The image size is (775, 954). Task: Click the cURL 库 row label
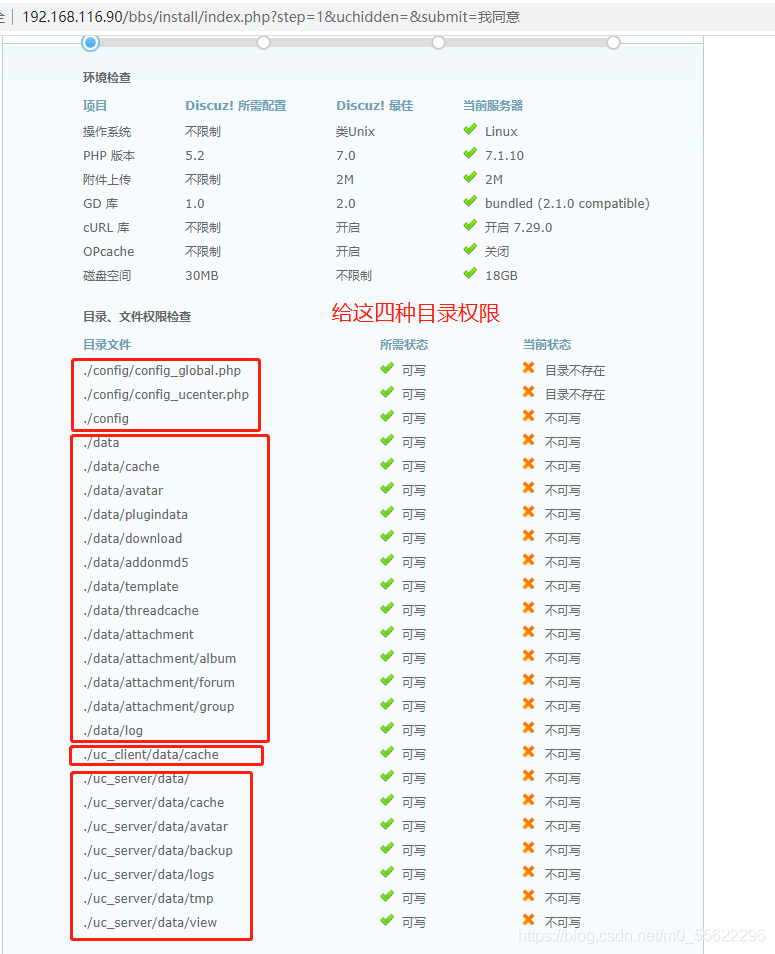[106, 228]
